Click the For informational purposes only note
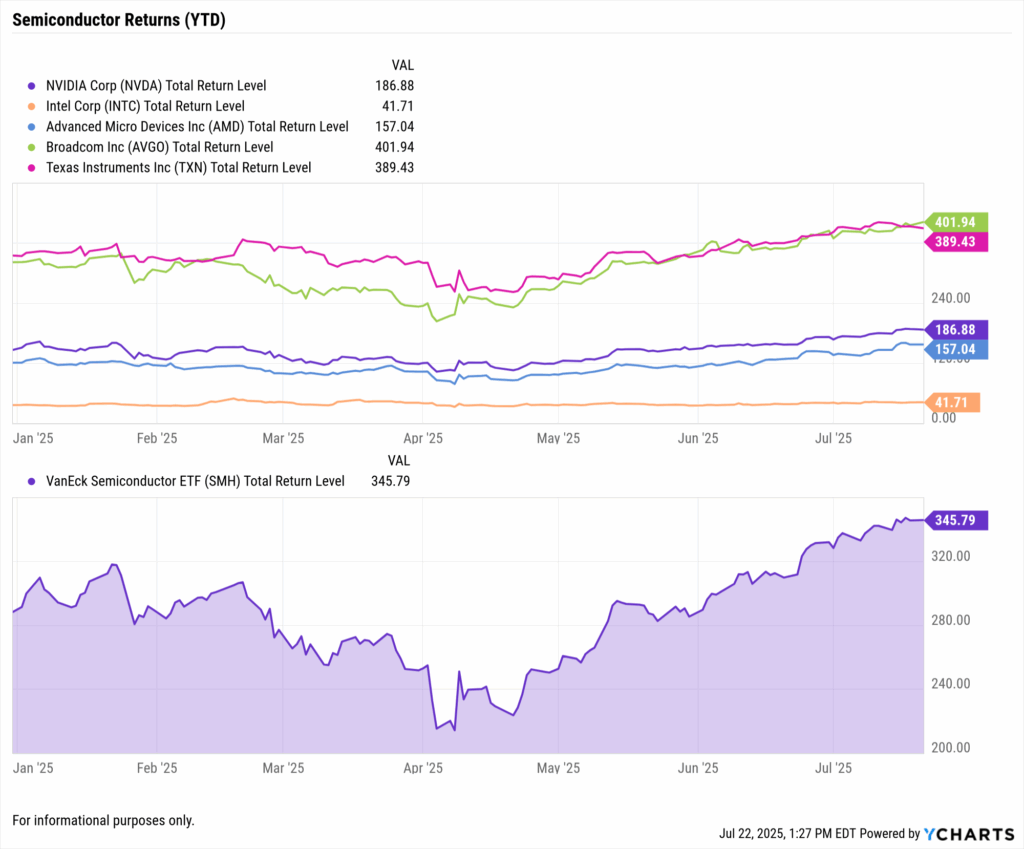Viewport: 1024px width, 849px height. pos(103,820)
